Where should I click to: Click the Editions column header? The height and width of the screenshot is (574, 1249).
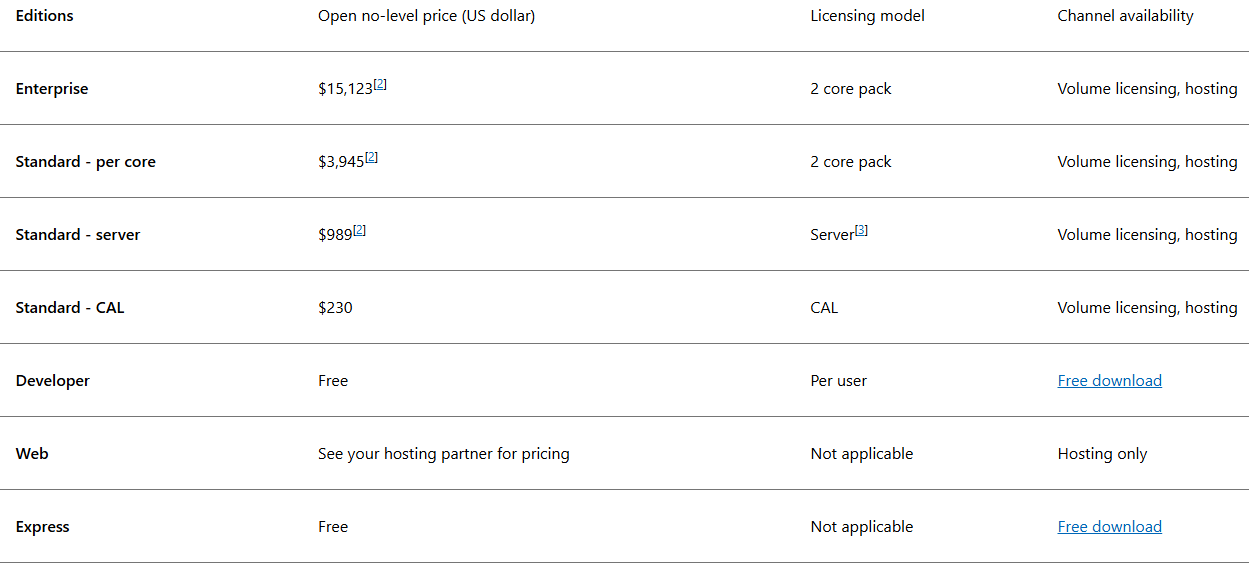point(45,16)
